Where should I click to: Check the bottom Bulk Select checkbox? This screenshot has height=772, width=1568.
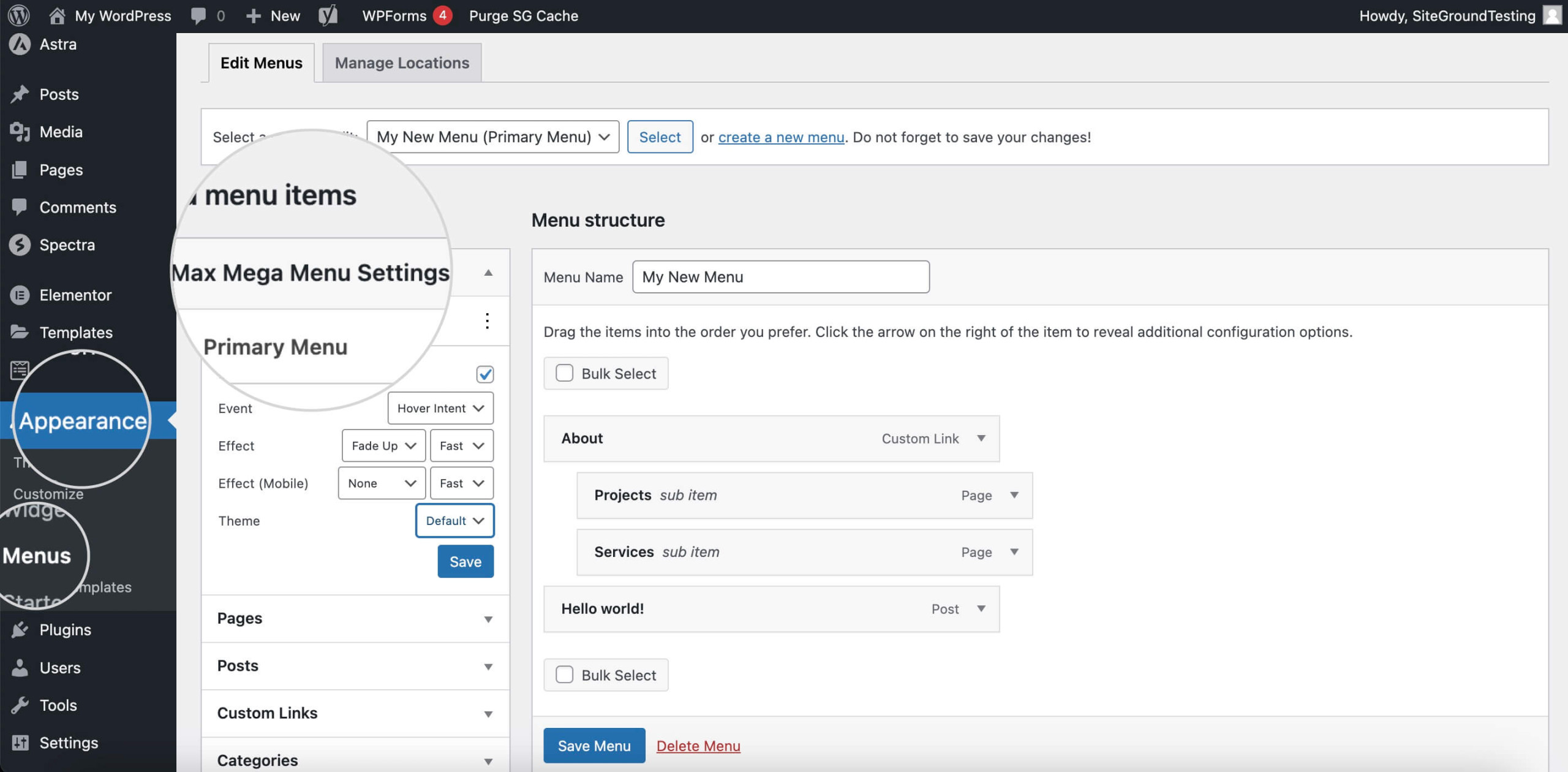[564, 674]
